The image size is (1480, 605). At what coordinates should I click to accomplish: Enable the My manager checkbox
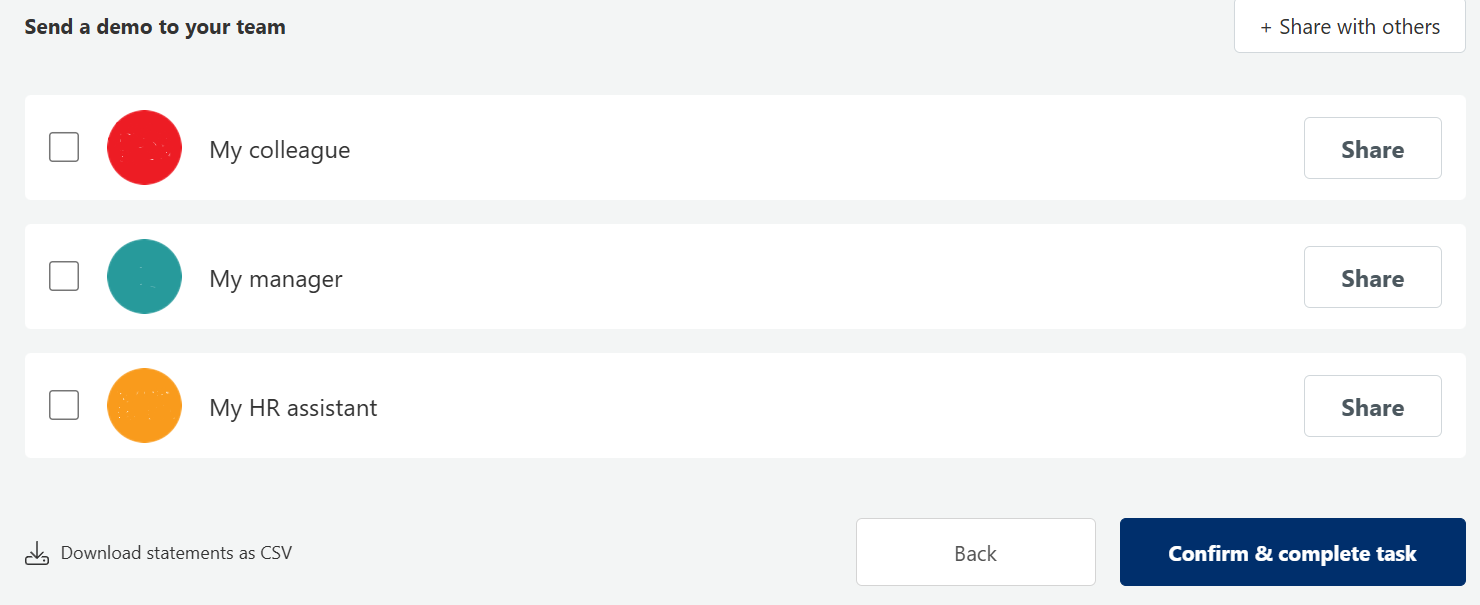click(64, 276)
